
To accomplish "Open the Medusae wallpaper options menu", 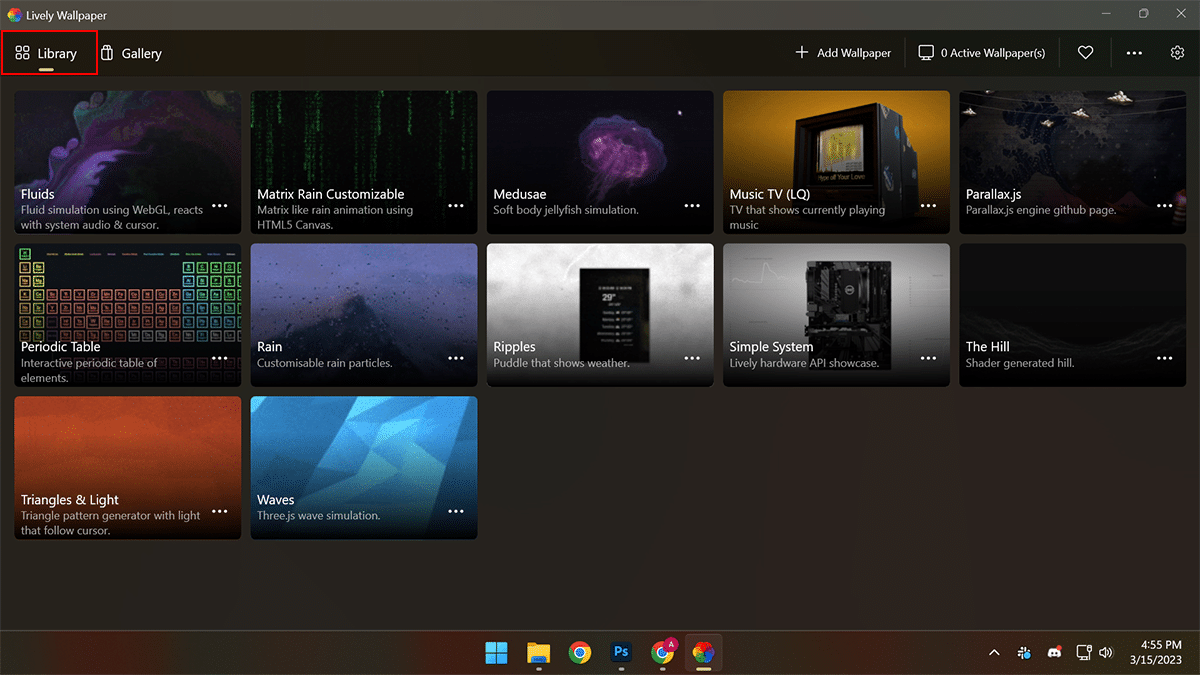I will 692,206.
